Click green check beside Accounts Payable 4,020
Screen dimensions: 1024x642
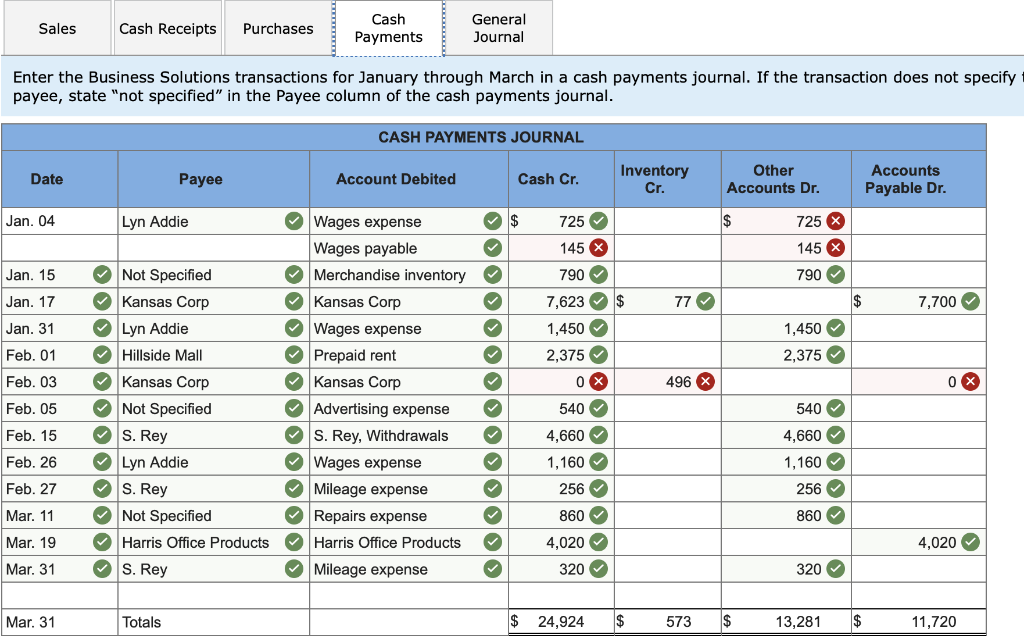click(x=970, y=543)
